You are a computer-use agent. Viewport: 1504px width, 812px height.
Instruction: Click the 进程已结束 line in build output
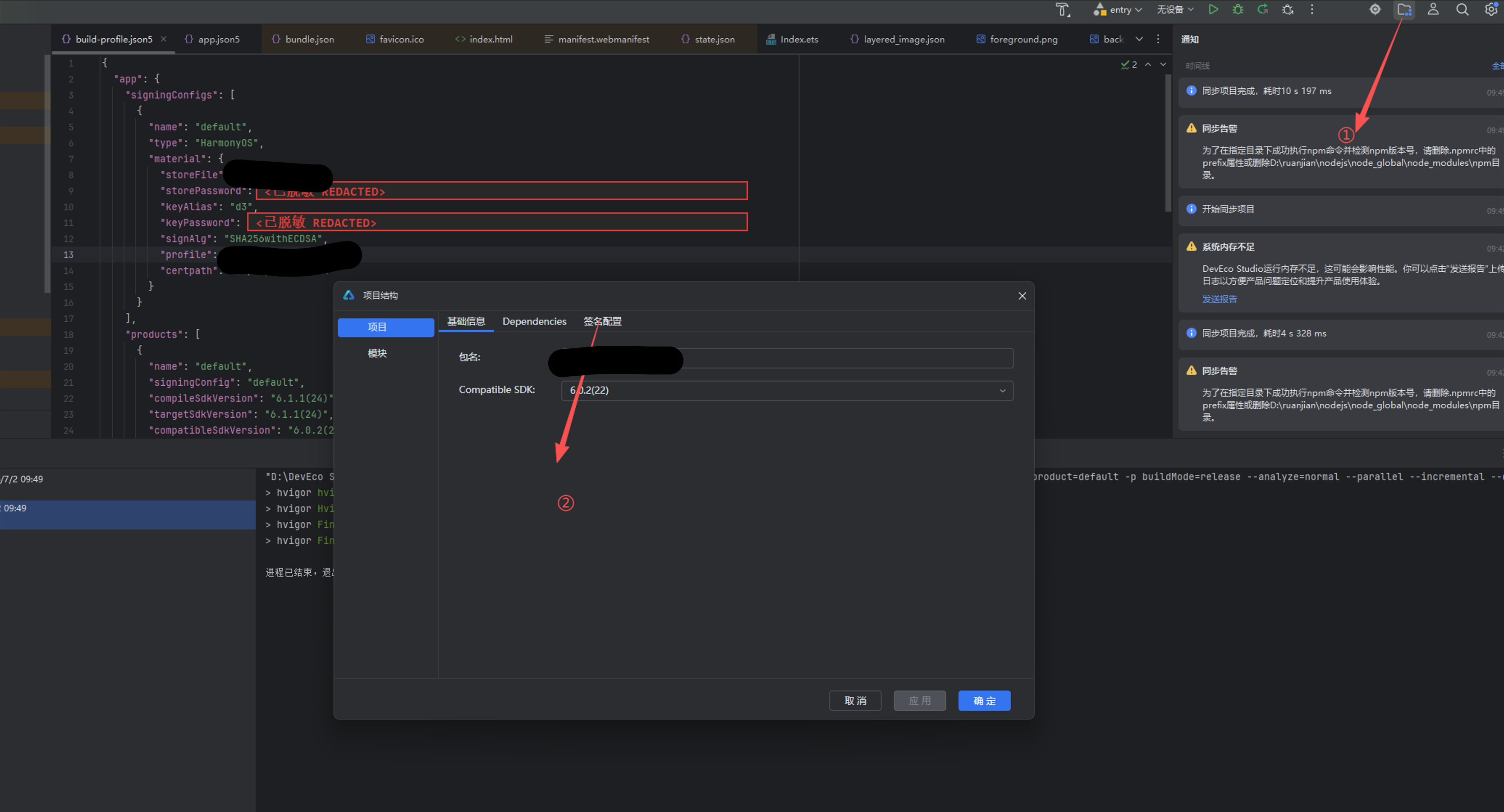pos(299,572)
